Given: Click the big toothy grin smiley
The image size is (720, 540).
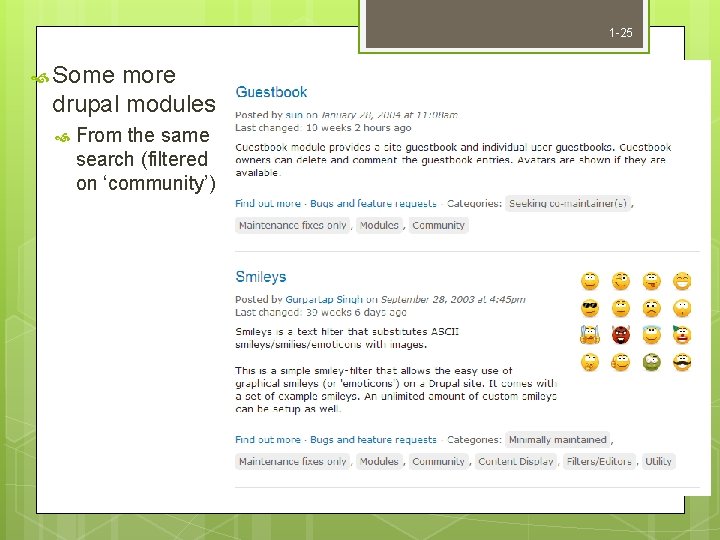Looking at the screenshot, I should [x=682, y=281].
